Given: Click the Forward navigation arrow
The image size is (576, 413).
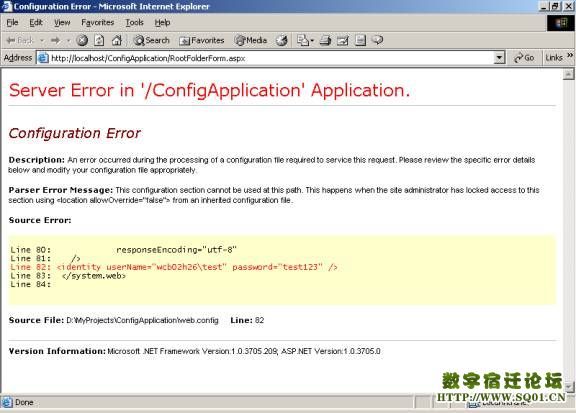Looking at the screenshot, I should pyautogui.click(x=55, y=40).
